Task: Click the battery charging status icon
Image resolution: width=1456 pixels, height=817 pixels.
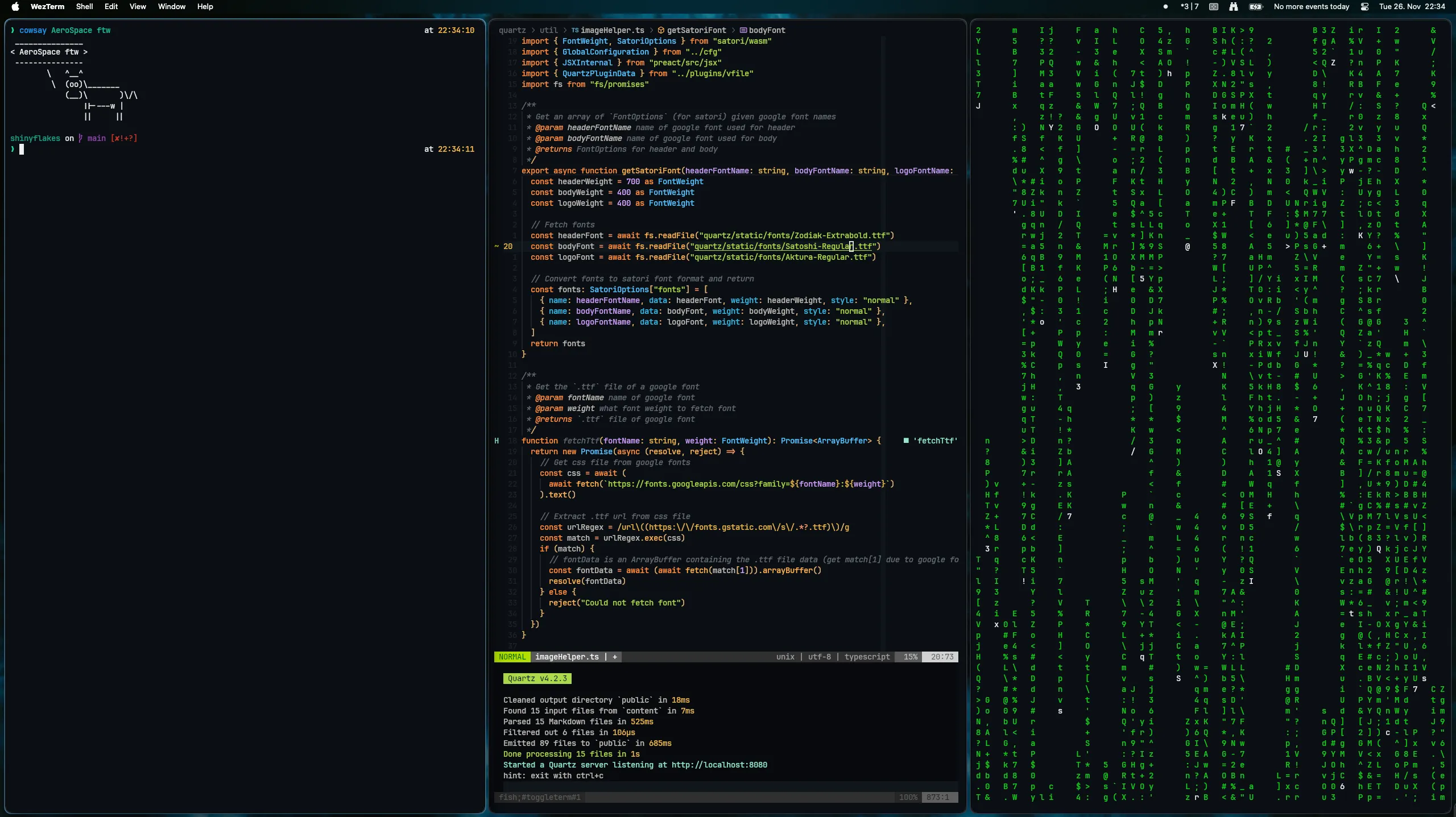Action: coord(1255,7)
